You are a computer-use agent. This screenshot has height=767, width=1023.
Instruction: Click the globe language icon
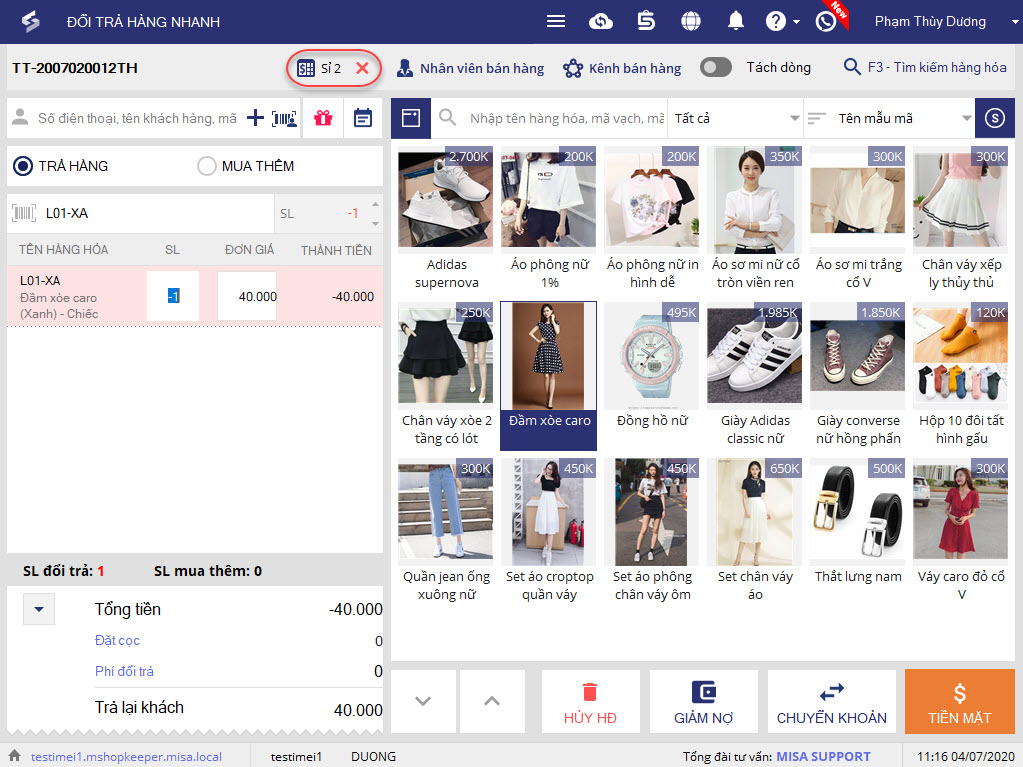[691, 21]
